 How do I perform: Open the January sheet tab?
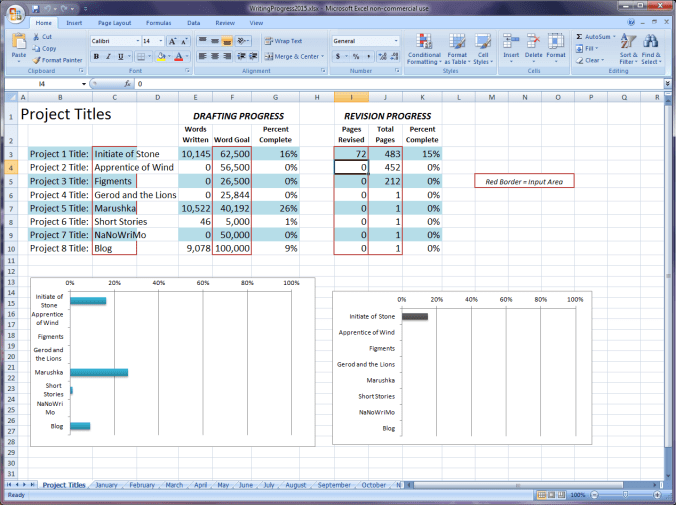[105, 485]
